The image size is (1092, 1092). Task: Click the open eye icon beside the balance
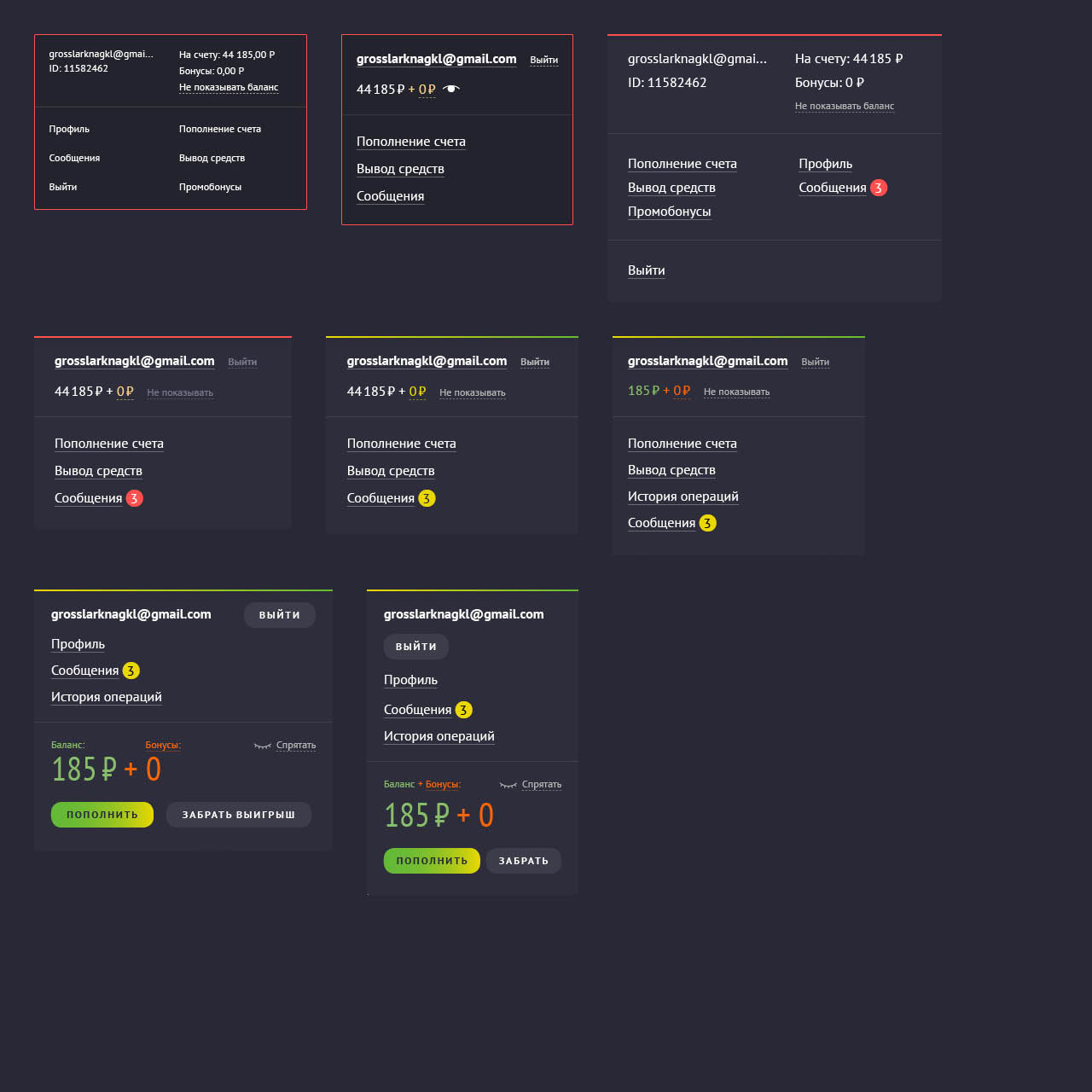pyautogui.click(x=451, y=89)
